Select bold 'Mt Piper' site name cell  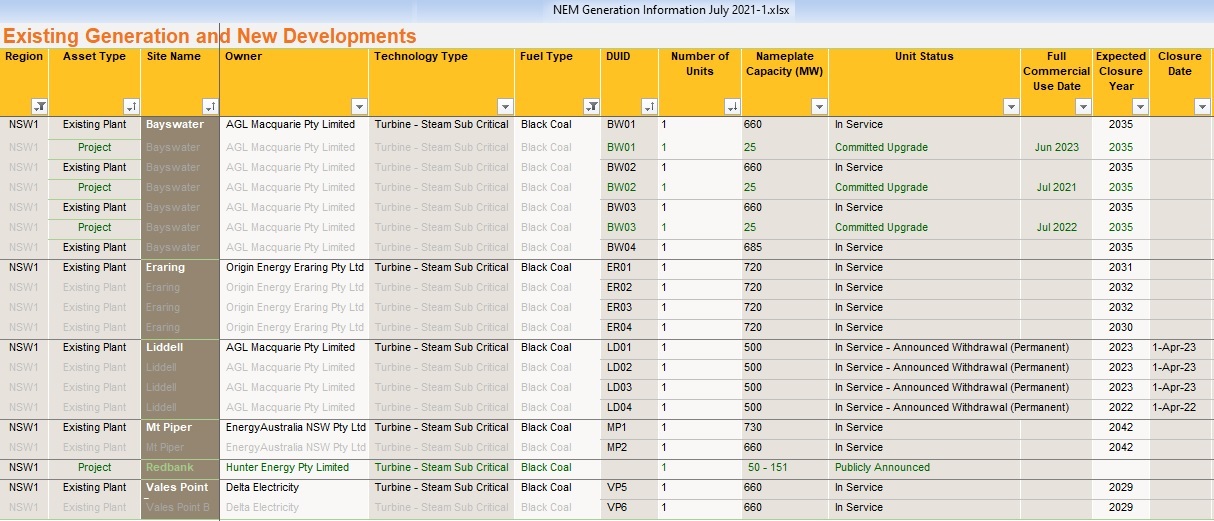[180, 427]
